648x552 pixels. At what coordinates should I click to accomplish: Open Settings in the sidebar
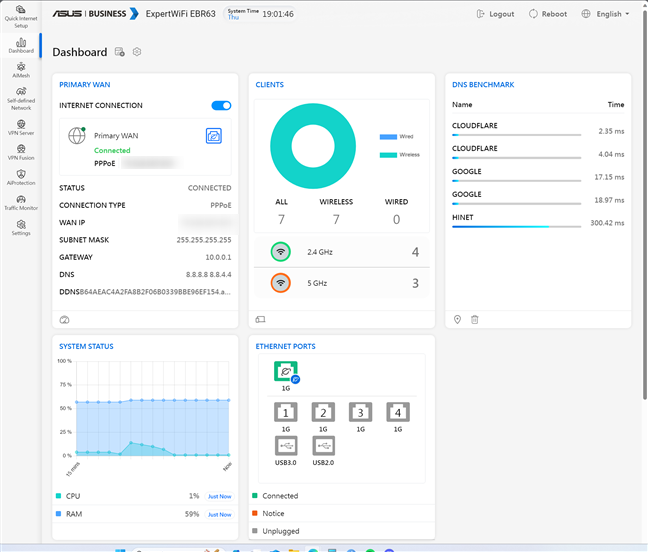[x=21, y=227]
